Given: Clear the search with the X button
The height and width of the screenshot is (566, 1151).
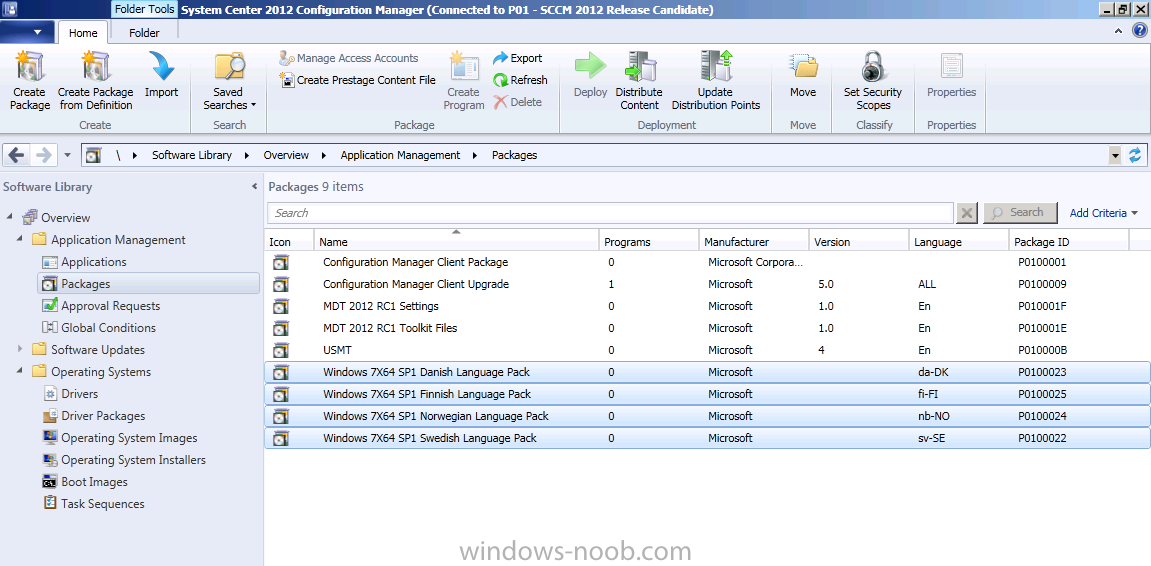Looking at the screenshot, I should pos(967,213).
